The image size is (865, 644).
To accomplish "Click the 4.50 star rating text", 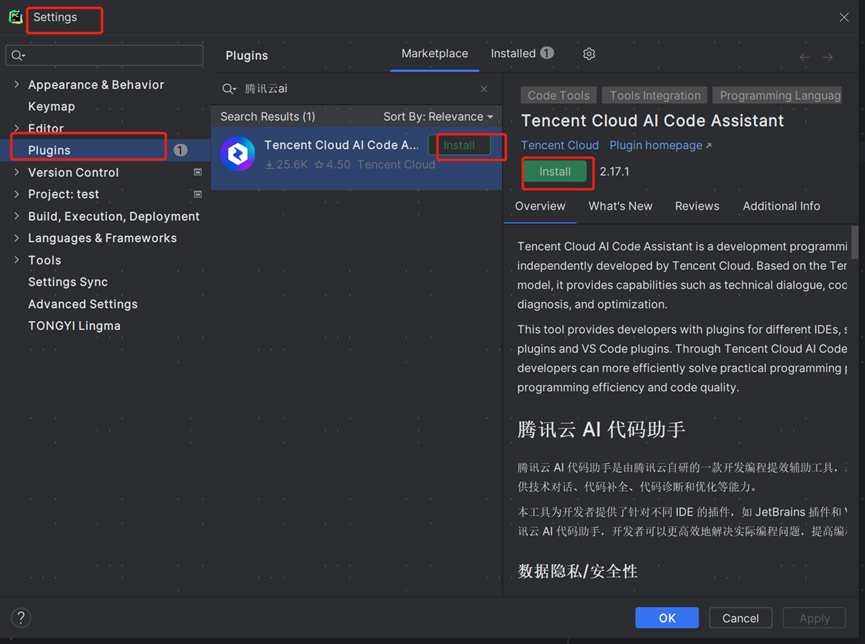I will [x=333, y=164].
